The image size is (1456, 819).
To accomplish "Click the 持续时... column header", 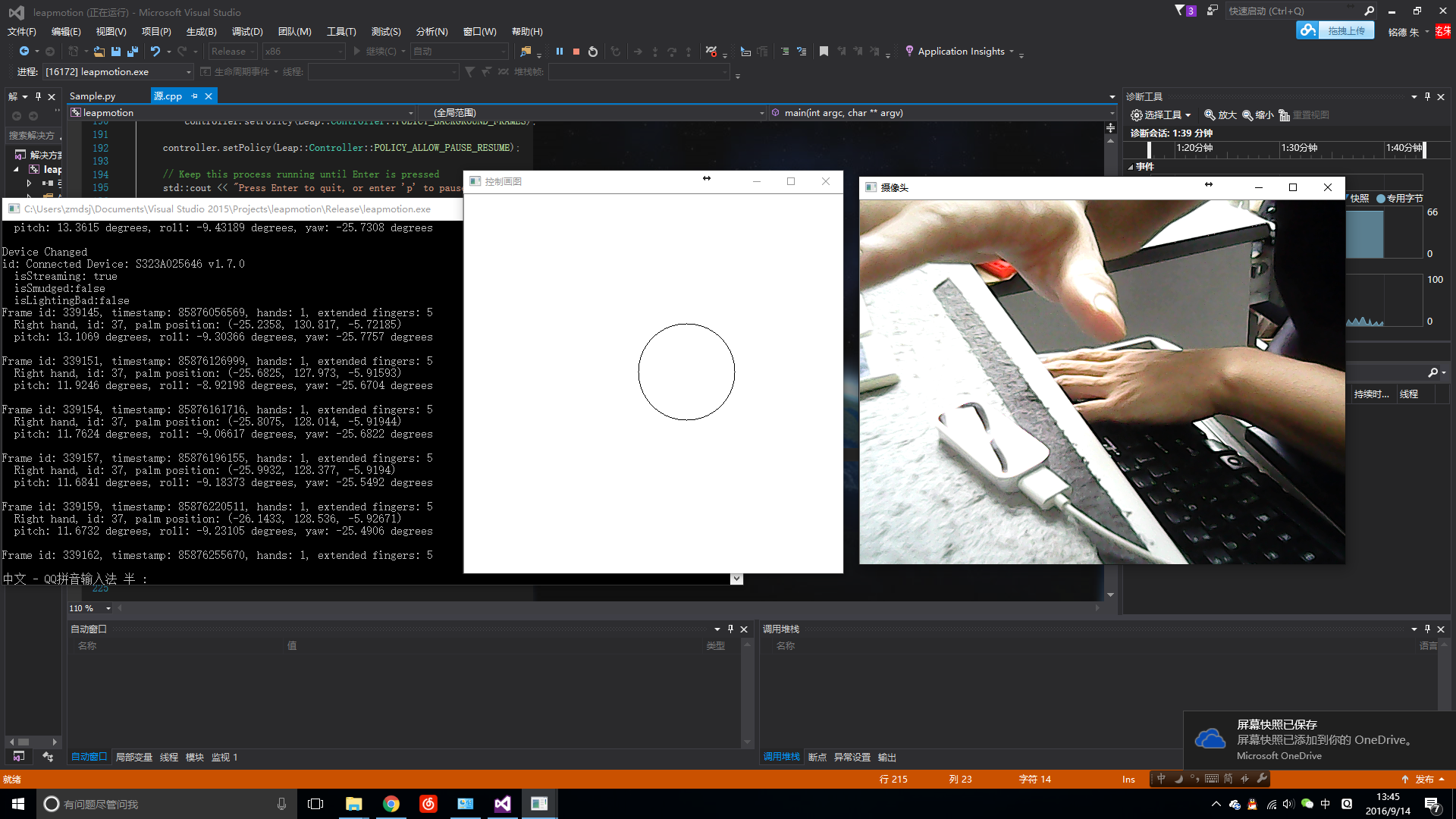I will tap(1371, 394).
